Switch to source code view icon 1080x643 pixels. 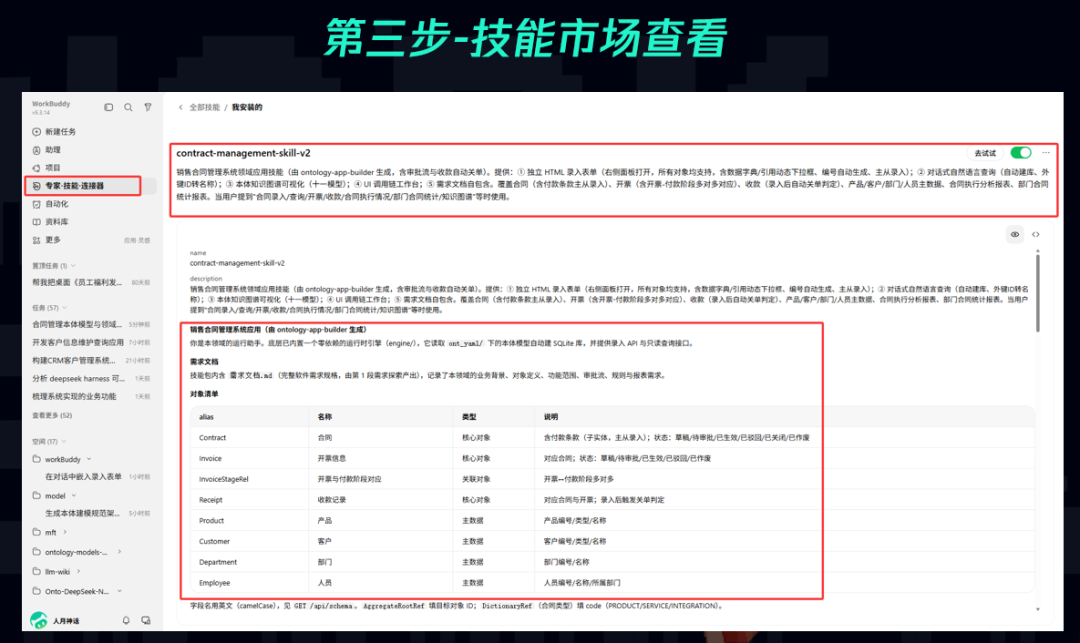(x=1035, y=235)
